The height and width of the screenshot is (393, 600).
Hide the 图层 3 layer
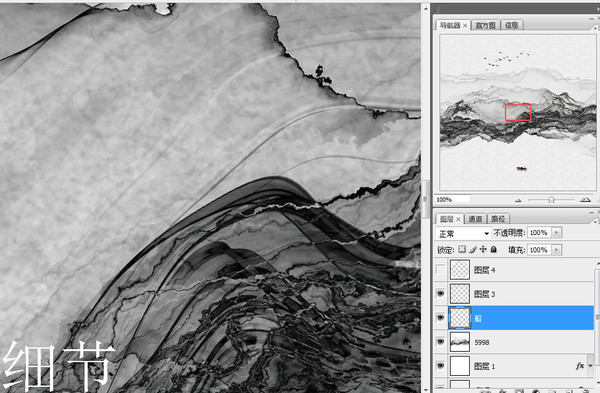(x=440, y=294)
